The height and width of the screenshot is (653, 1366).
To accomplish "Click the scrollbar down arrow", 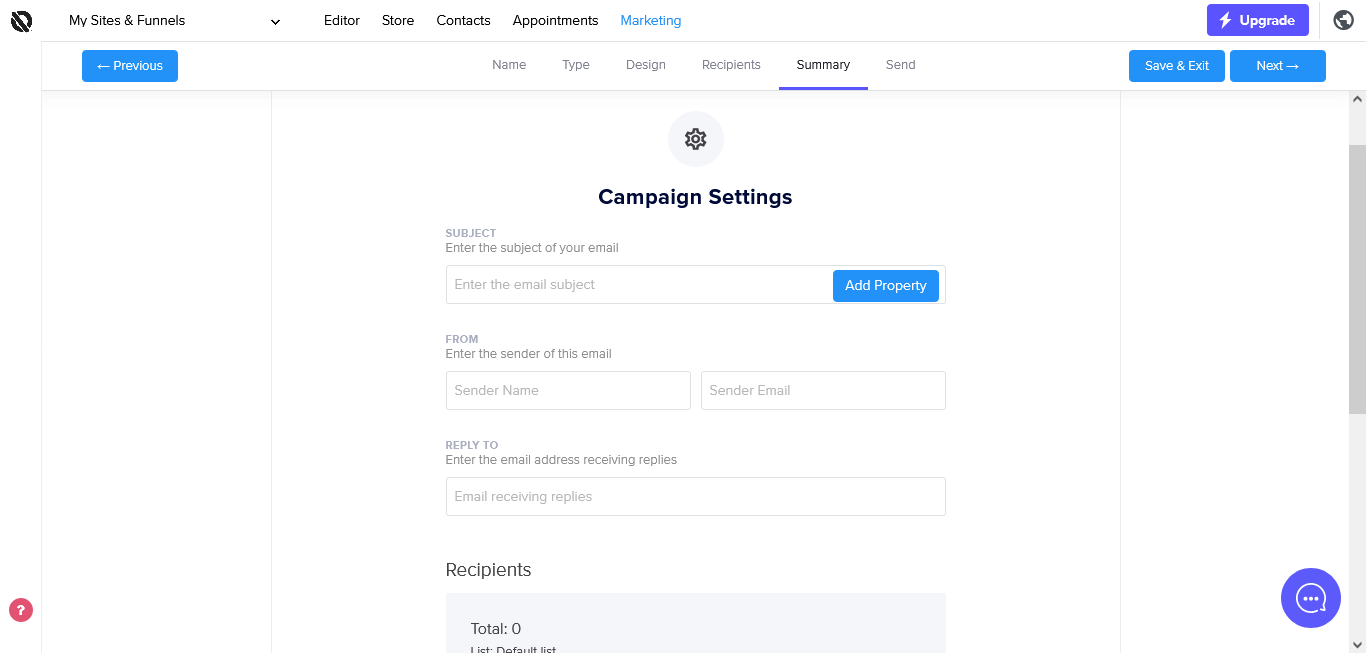I will pos(1357,645).
